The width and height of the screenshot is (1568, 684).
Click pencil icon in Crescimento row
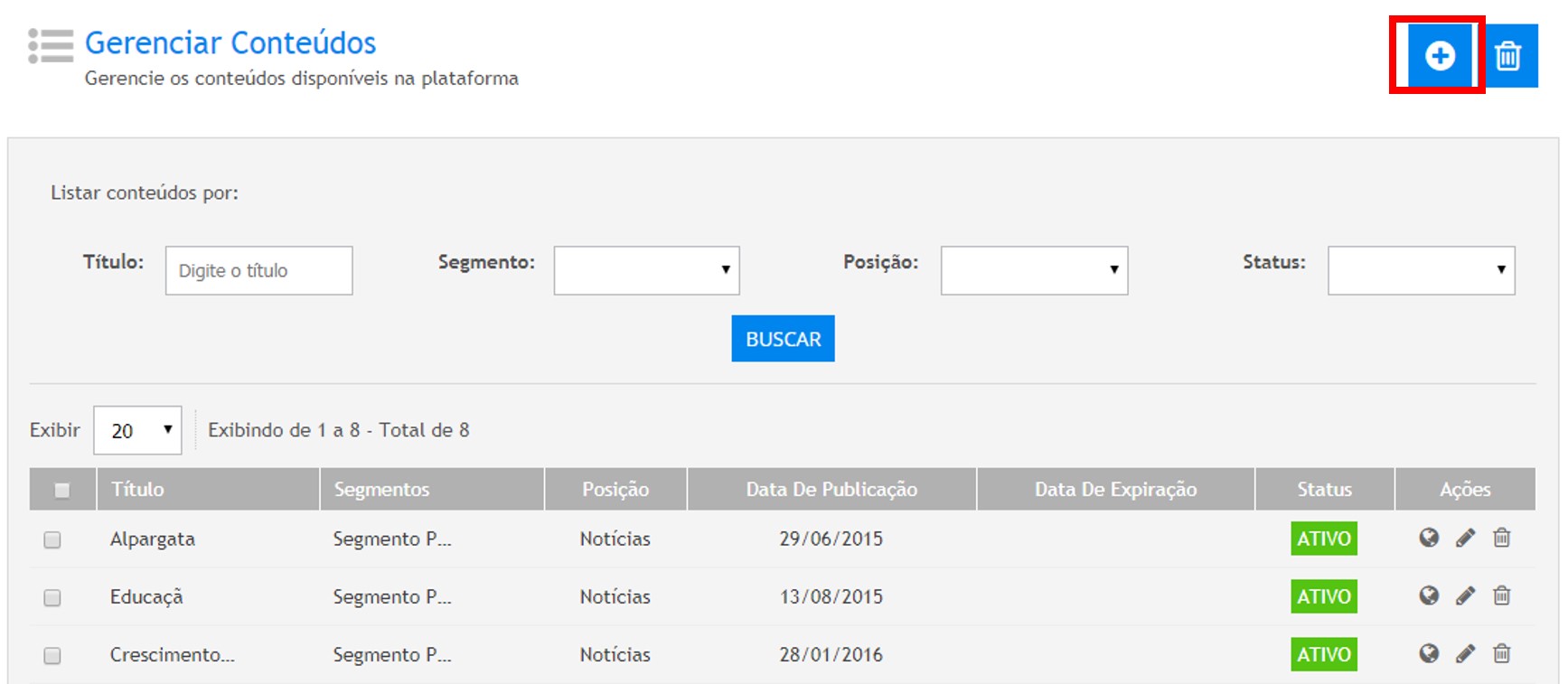tap(1465, 654)
